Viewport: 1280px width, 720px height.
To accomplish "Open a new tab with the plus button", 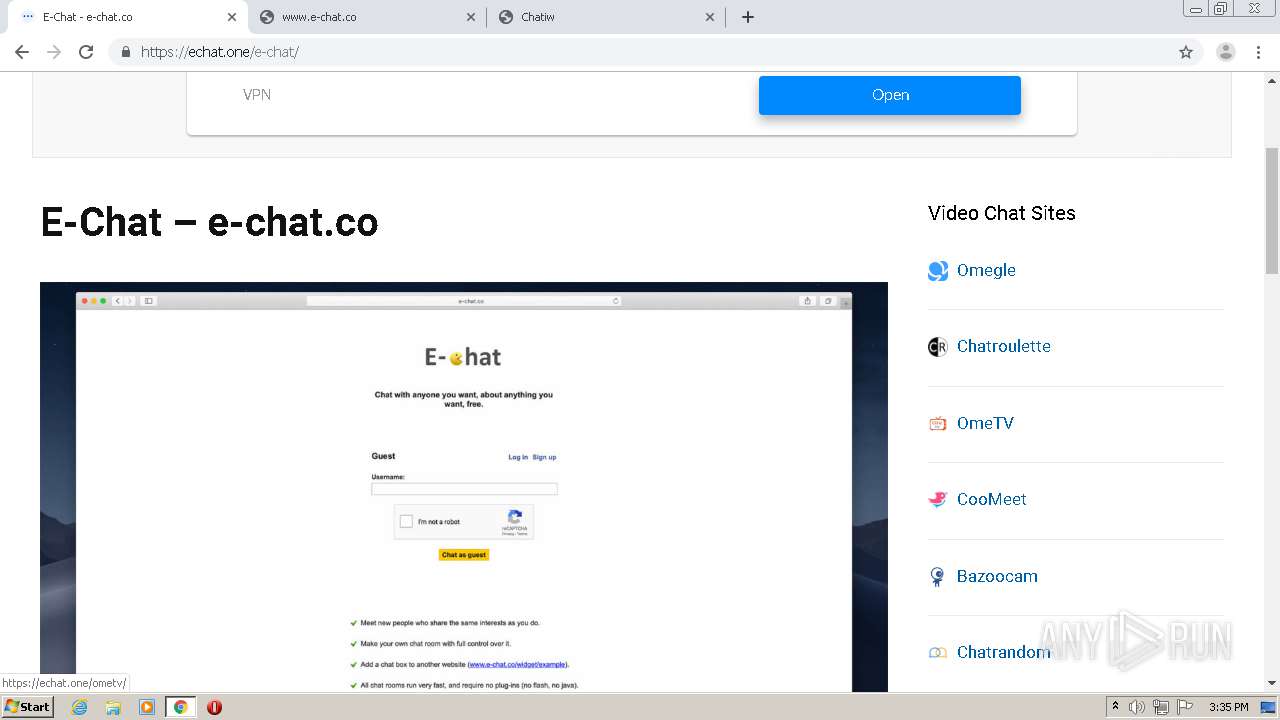I will (x=748, y=17).
